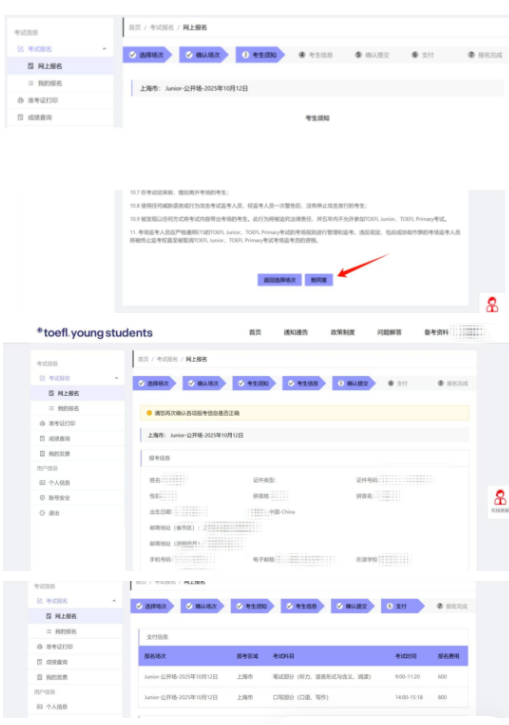Open the toefl young students logo
The width and height of the screenshot is (509, 725).
[95, 332]
